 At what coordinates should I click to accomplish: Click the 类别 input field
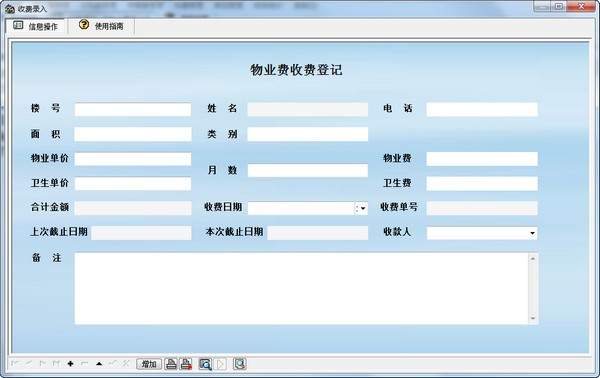point(308,134)
